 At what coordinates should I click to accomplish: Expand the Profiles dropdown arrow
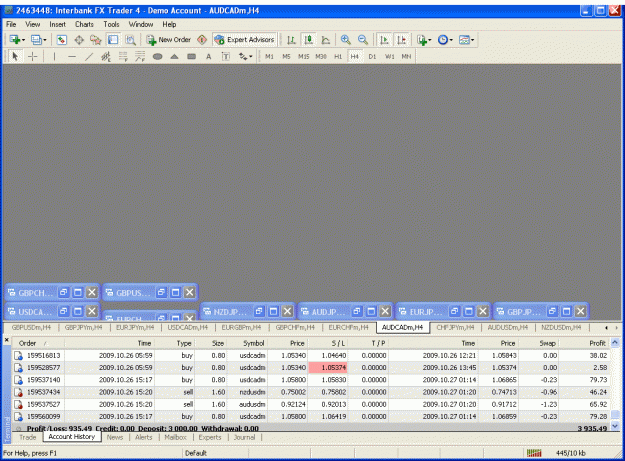[45, 40]
